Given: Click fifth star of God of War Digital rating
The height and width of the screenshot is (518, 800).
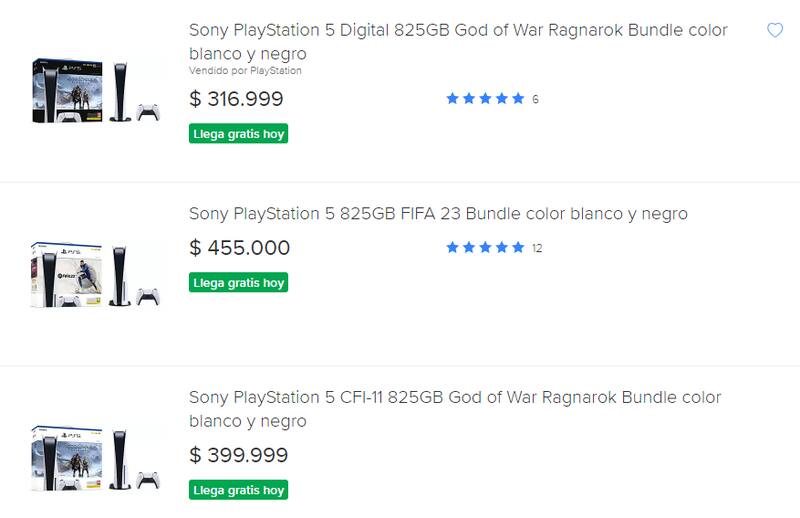Looking at the screenshot, I should coord(518,98).
